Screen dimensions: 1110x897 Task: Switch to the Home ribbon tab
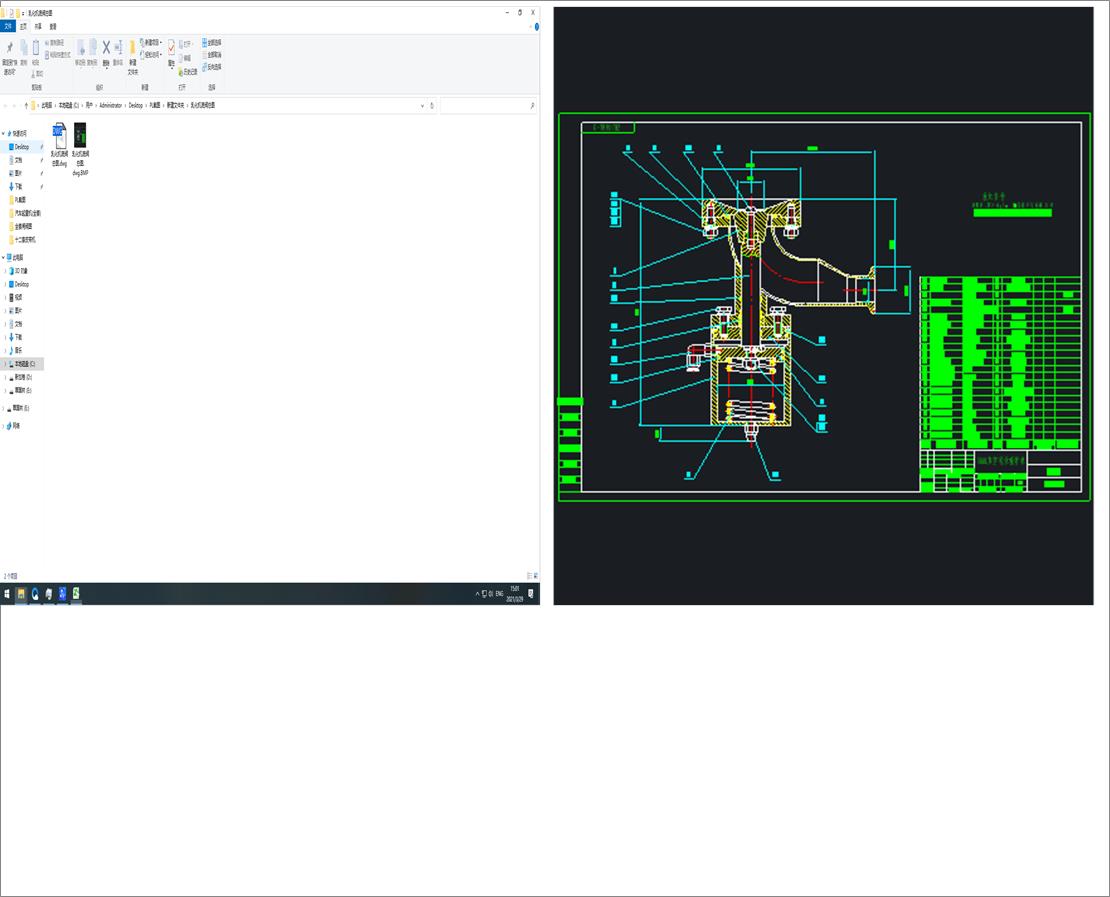[23, 26]
